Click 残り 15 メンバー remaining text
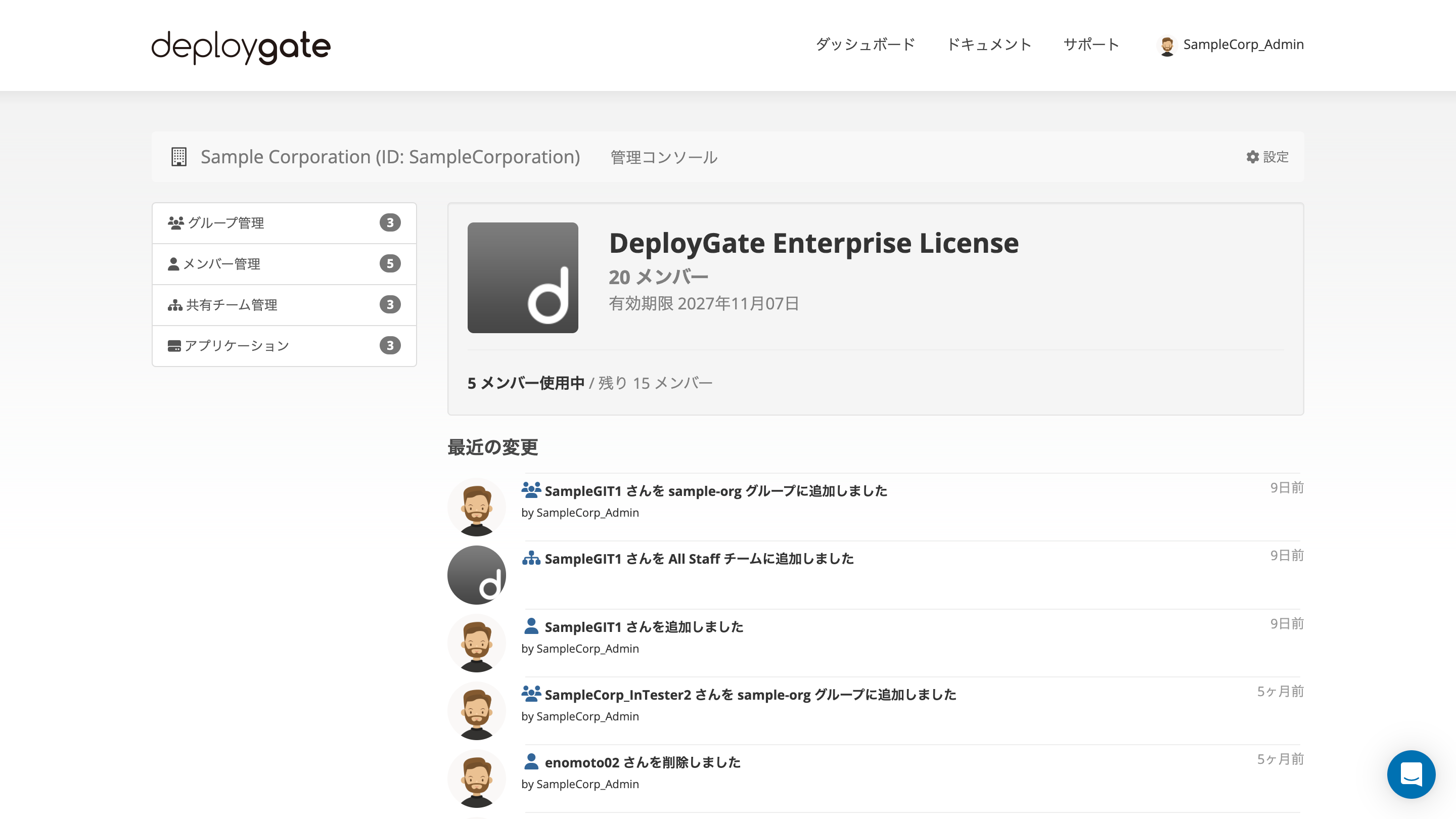Image resolution: width=1456 pixels, height=819 pixels. 655,383
